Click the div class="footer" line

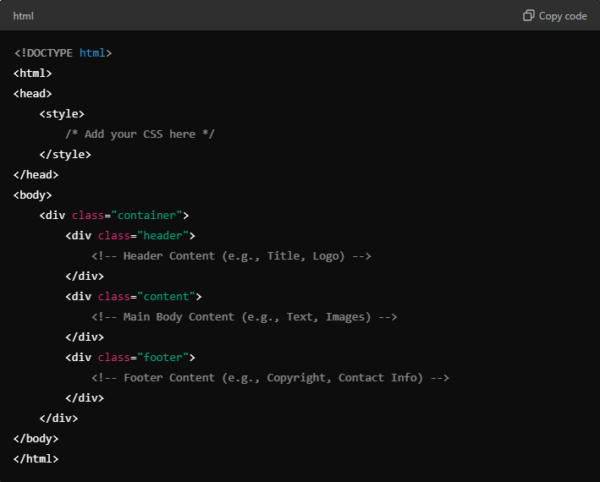point(130,357)
